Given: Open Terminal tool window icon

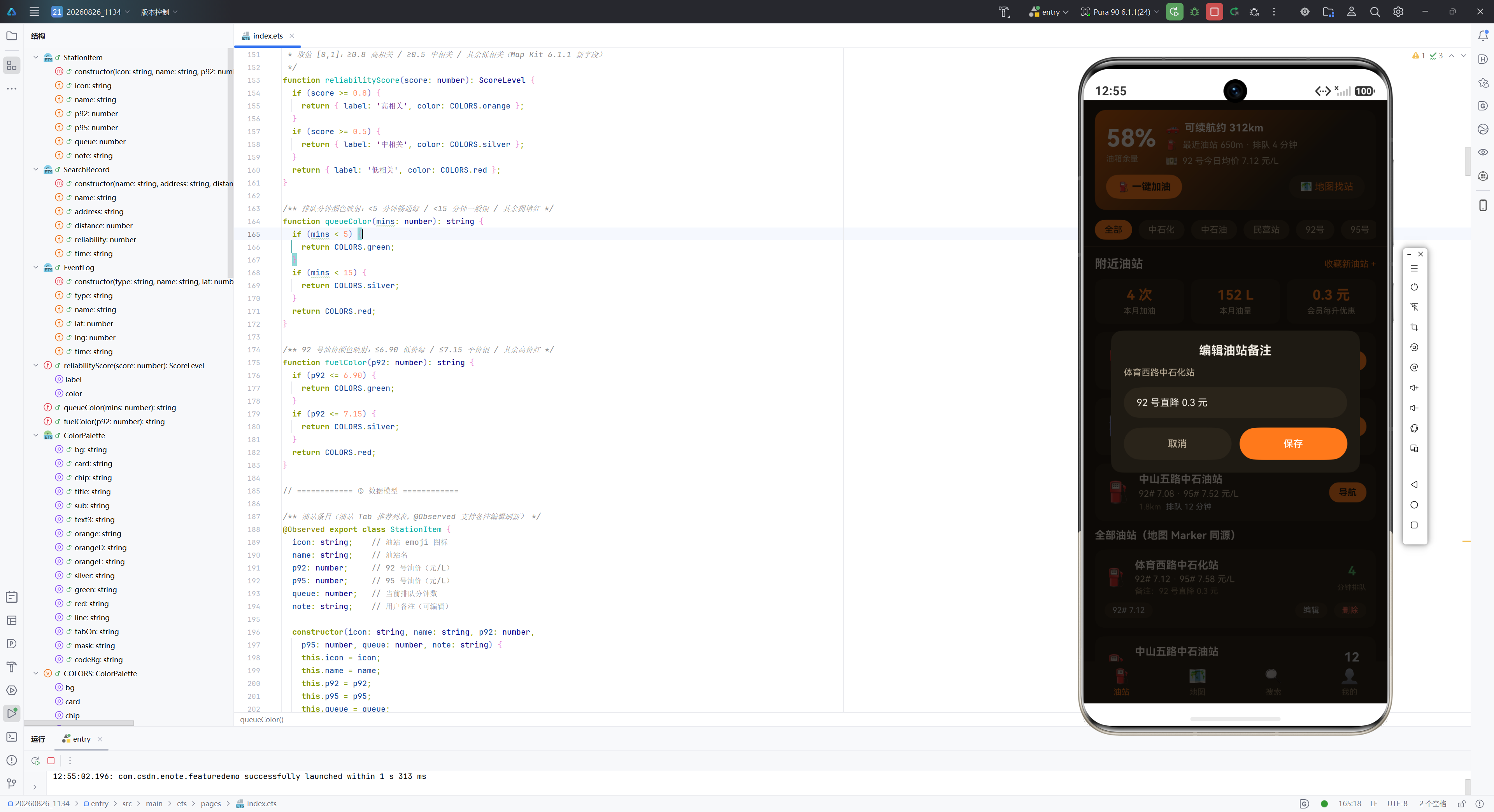Looking at the screenshot, I should 12,737.
